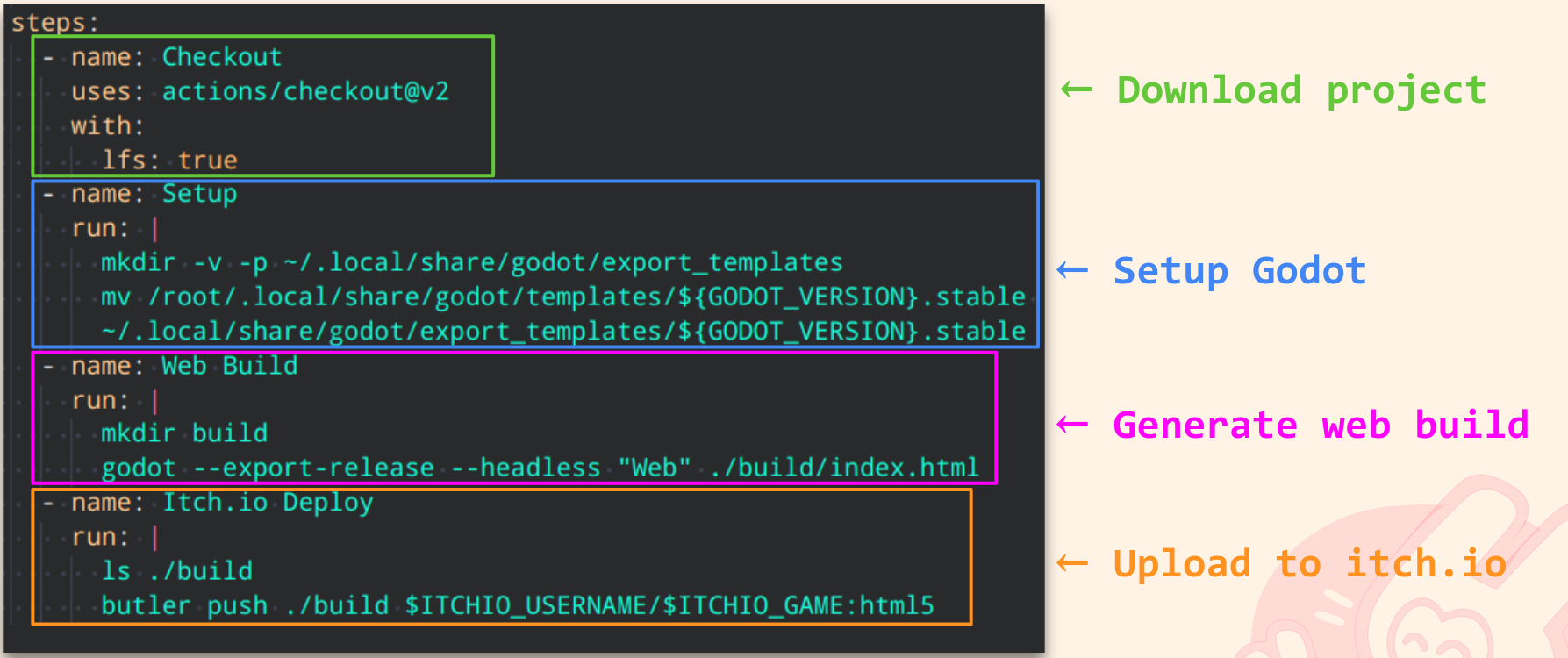
Task: Click the 'godot --export-release --headless' command line
Action: tap(540, 468)
